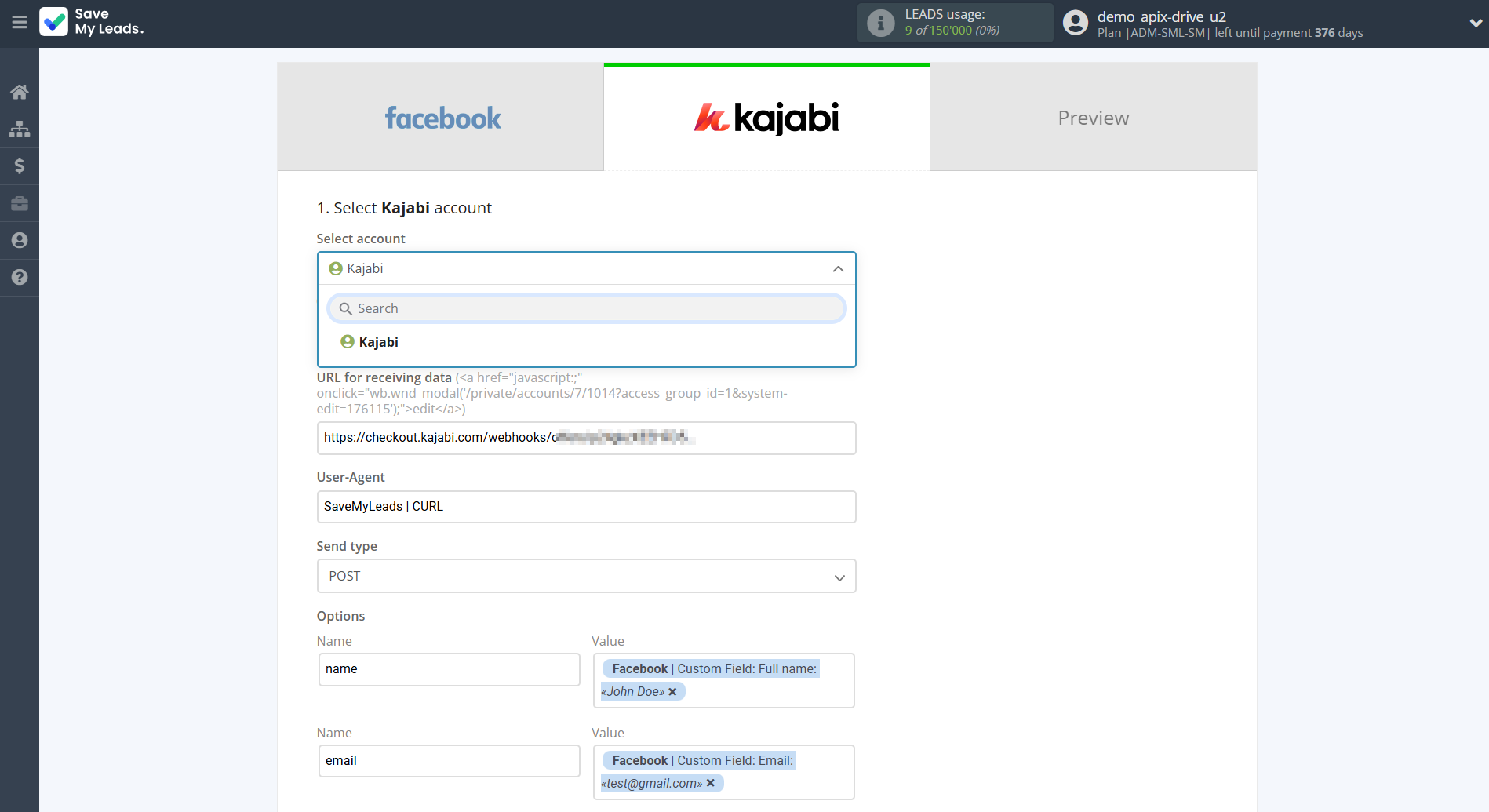
Task: Open the dollar payments icon in sidebar
Action: pyautogui.click(x=19, y=166)
